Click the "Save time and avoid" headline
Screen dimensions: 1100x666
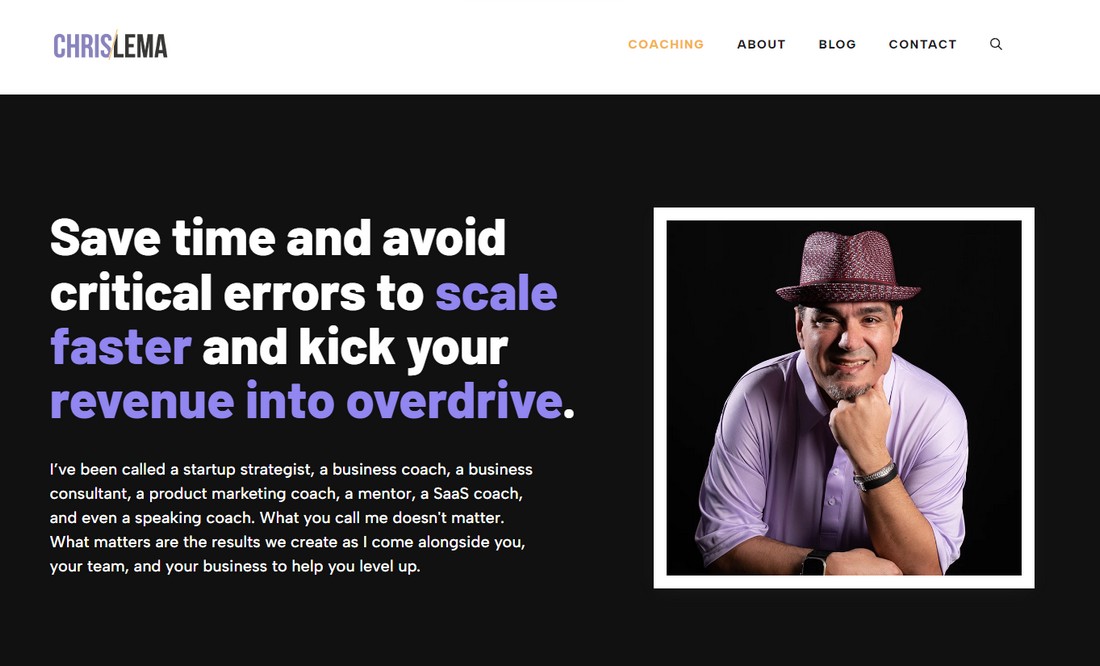[278, 238]
